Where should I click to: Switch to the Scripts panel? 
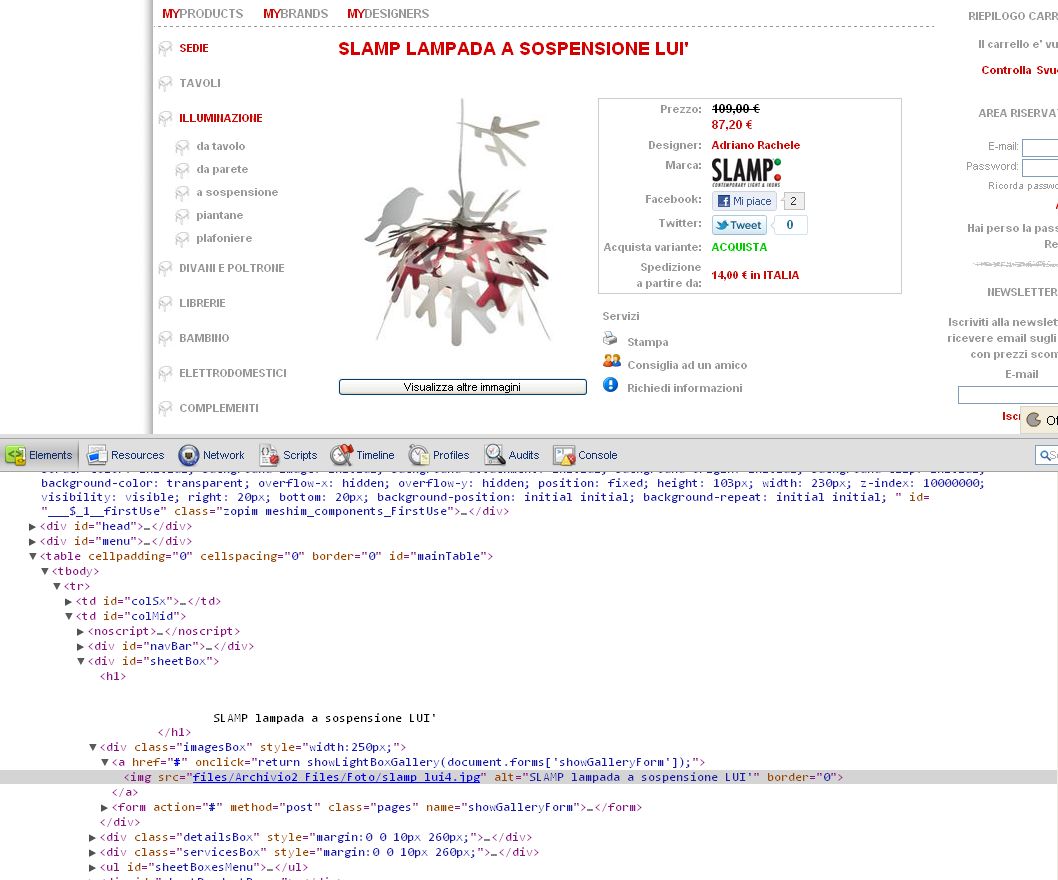click(289, 456)
